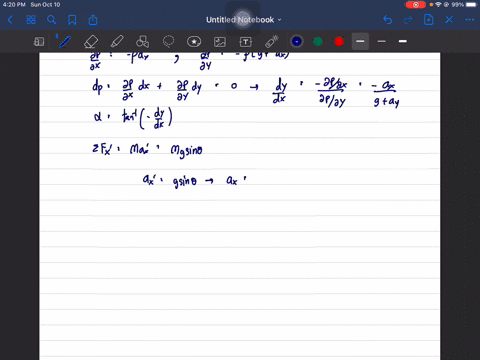Open the share and export menu
480x360 pixels.
(x=93, y=20)
